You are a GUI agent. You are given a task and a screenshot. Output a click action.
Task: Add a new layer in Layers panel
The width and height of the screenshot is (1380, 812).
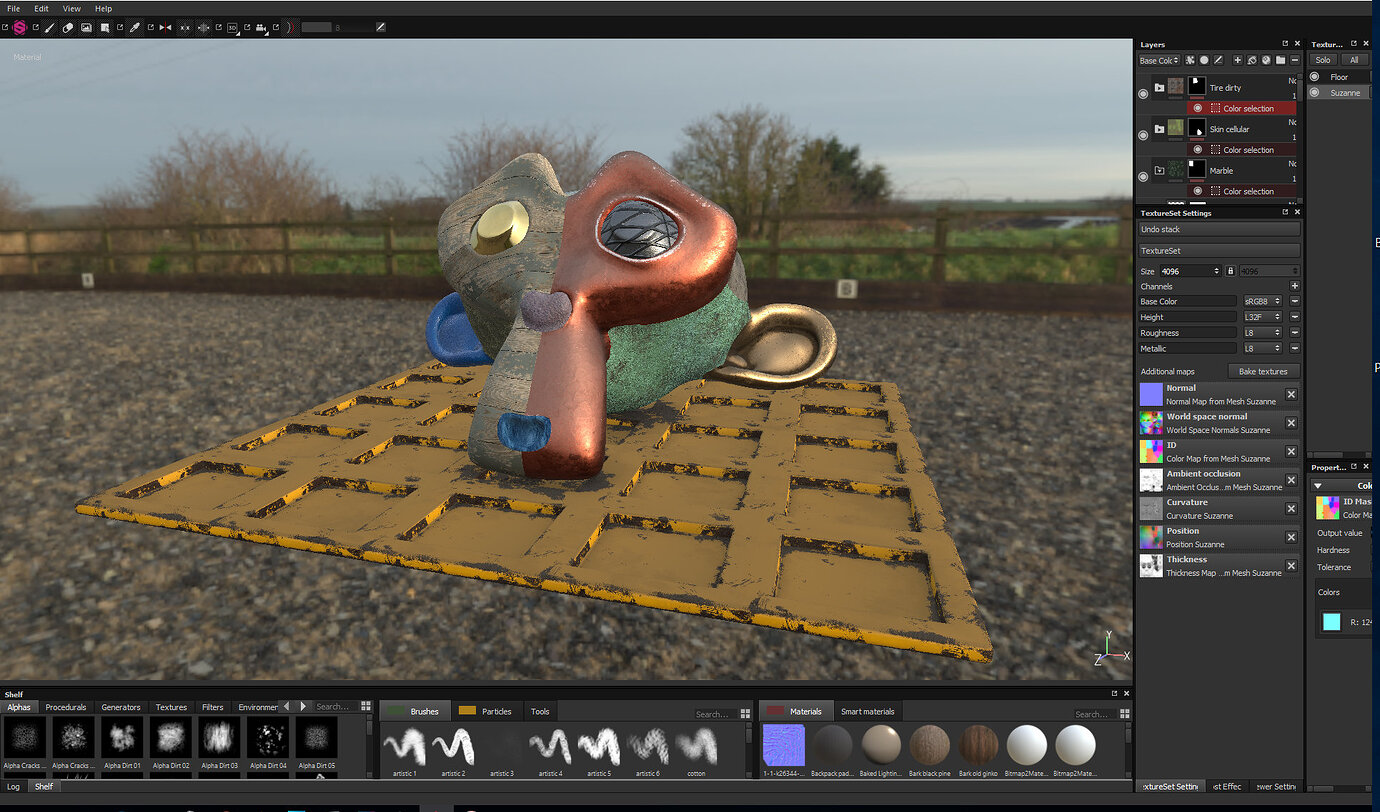pyautogui.click(x=1237, y=60)
